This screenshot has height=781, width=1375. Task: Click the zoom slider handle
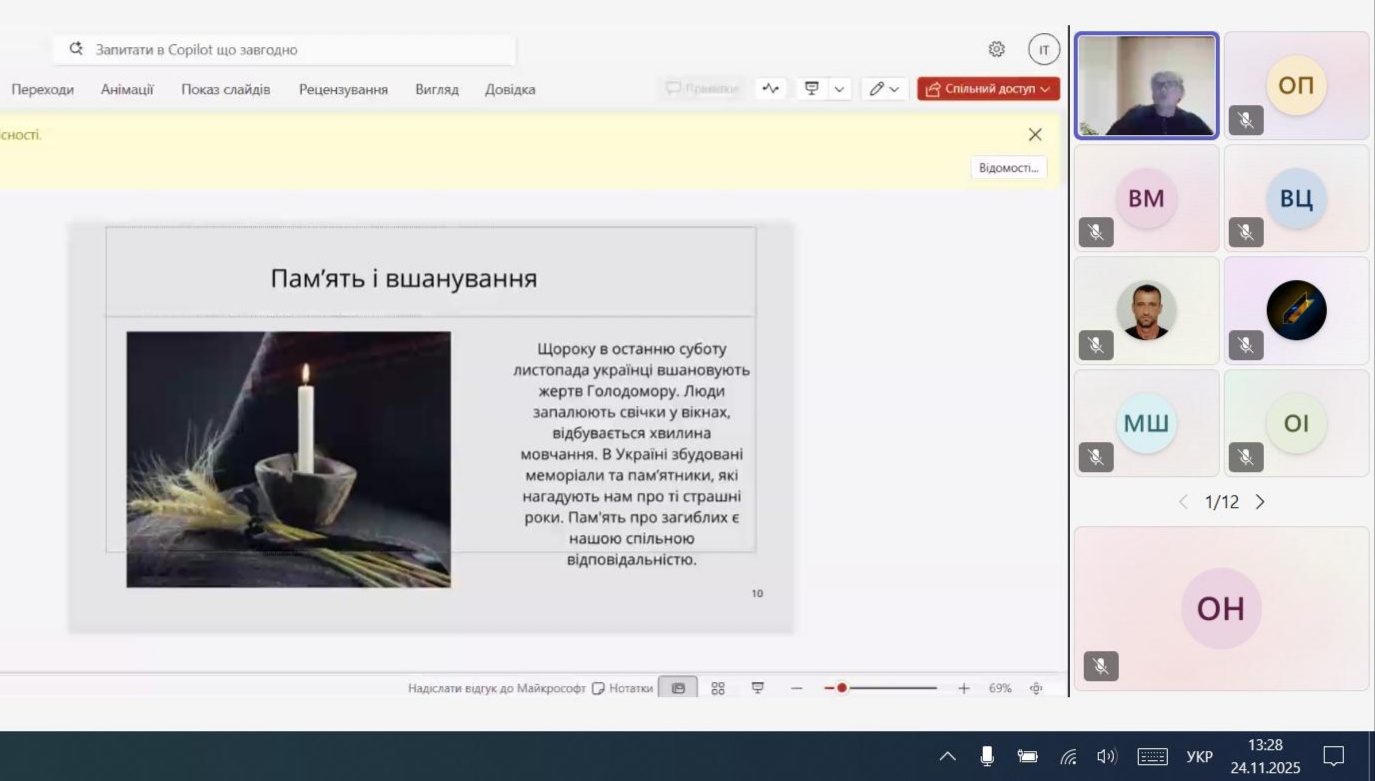click(x=842, y=688)
